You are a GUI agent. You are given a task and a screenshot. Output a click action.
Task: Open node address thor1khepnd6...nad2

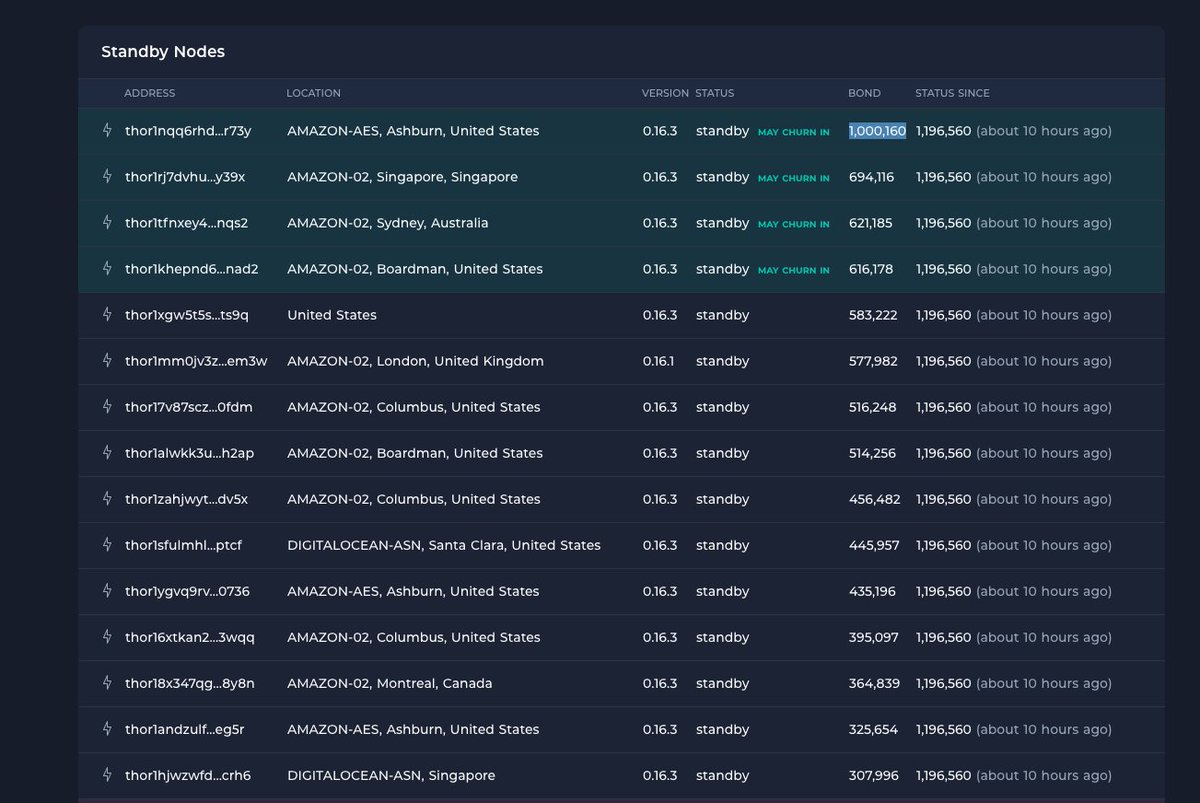click(191, 269)
